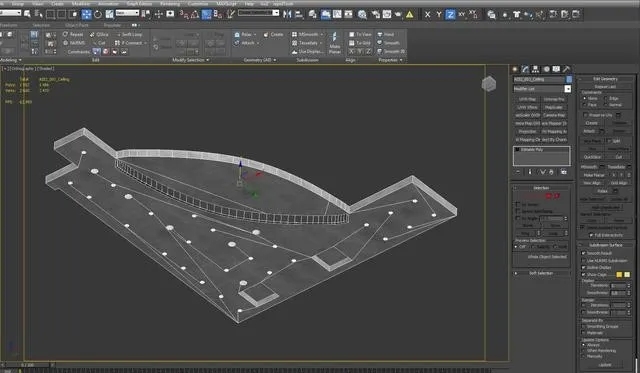This screenshot has height=373, width=640.
Task: Toggle Angle Snap in main toolbar
Action: pos(195,15)
